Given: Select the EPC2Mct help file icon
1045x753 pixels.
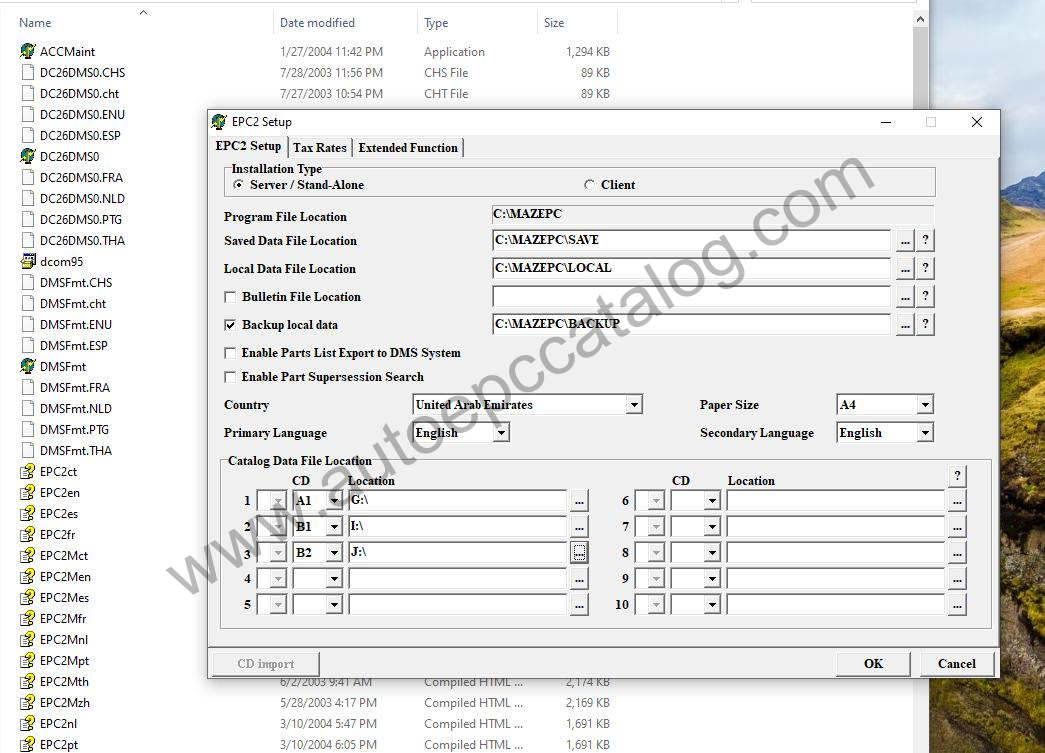Looking at the screenshot, I should 27,555.
